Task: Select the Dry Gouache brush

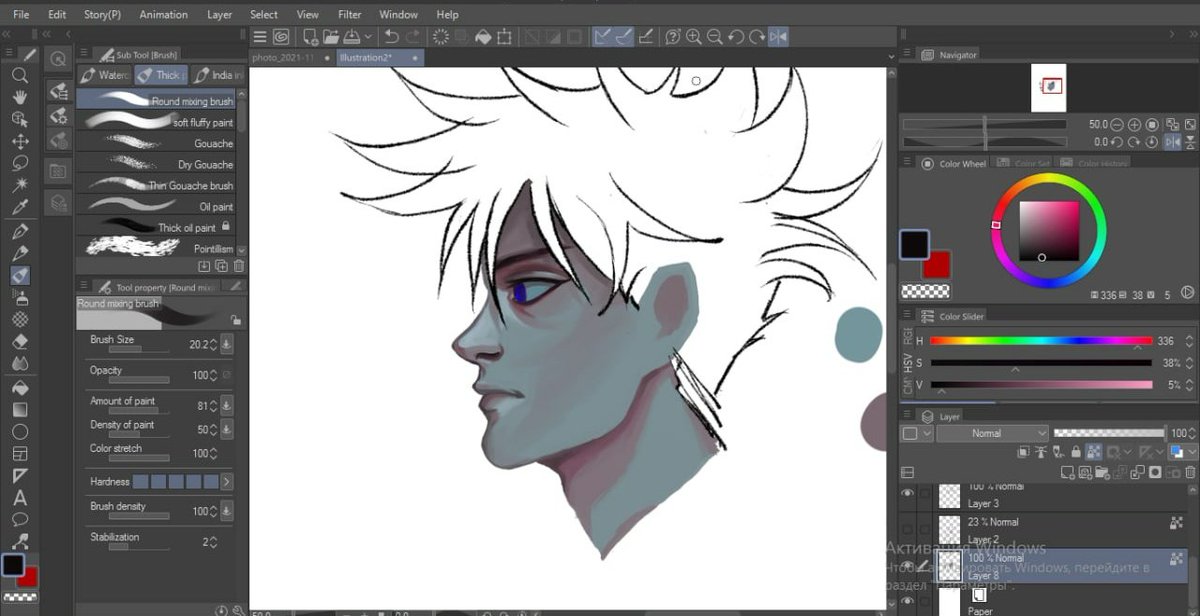Action: (x=156, y=164)
